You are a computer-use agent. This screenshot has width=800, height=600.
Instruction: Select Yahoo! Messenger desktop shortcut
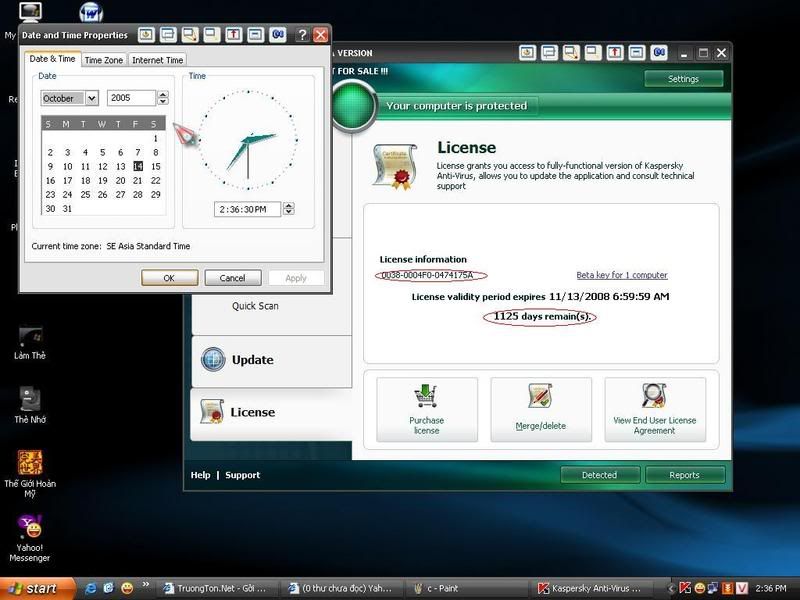tap(30, 539)
